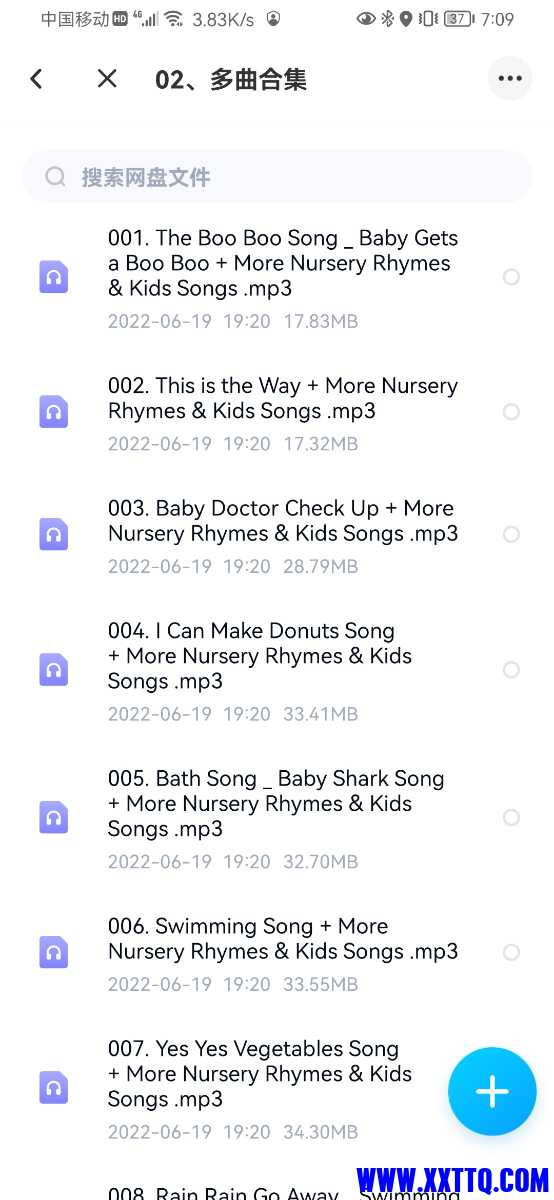The image size is (554, 1200).
Task: Select radio button for 001 Boo Boo Song
Action: point(511,277)
